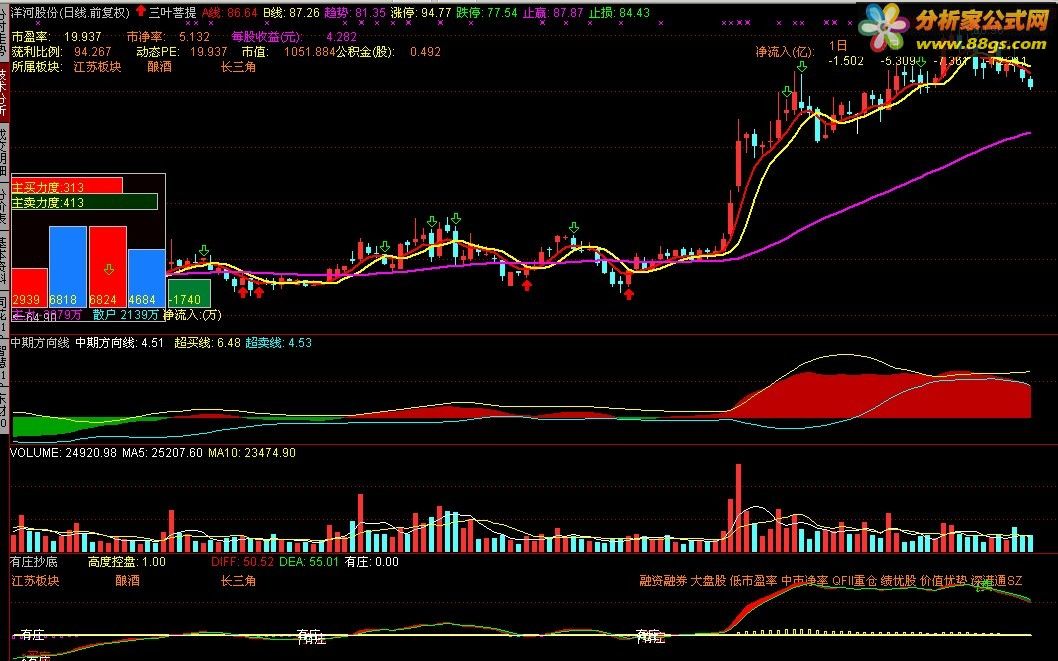This screenshot has height=661, width=1058.
Task: Click the 公积金(股) 0.492 reading
Action: 389,51
